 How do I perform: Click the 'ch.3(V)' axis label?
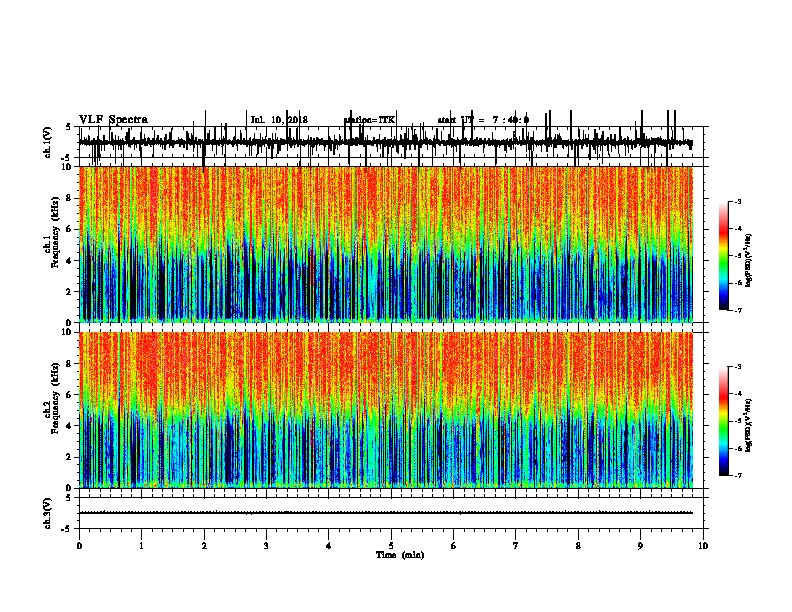[x=47, y=513]
